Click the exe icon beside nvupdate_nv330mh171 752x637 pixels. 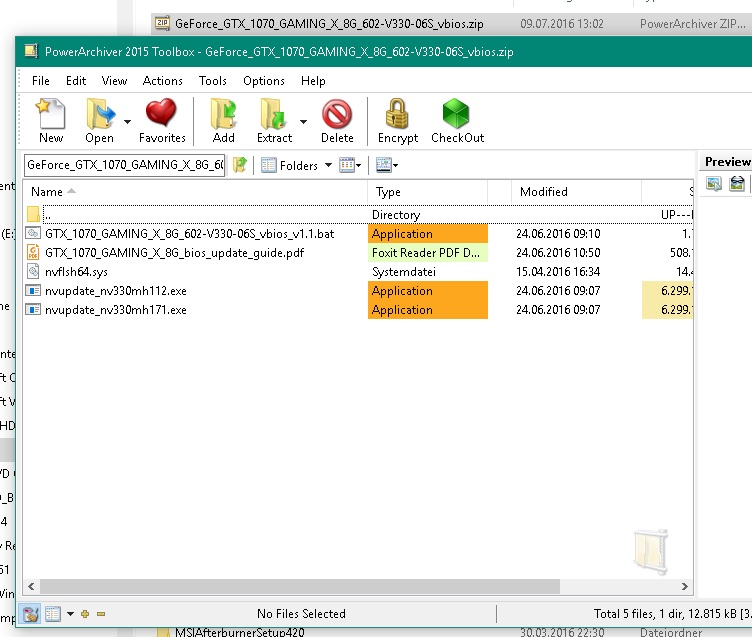33,310
